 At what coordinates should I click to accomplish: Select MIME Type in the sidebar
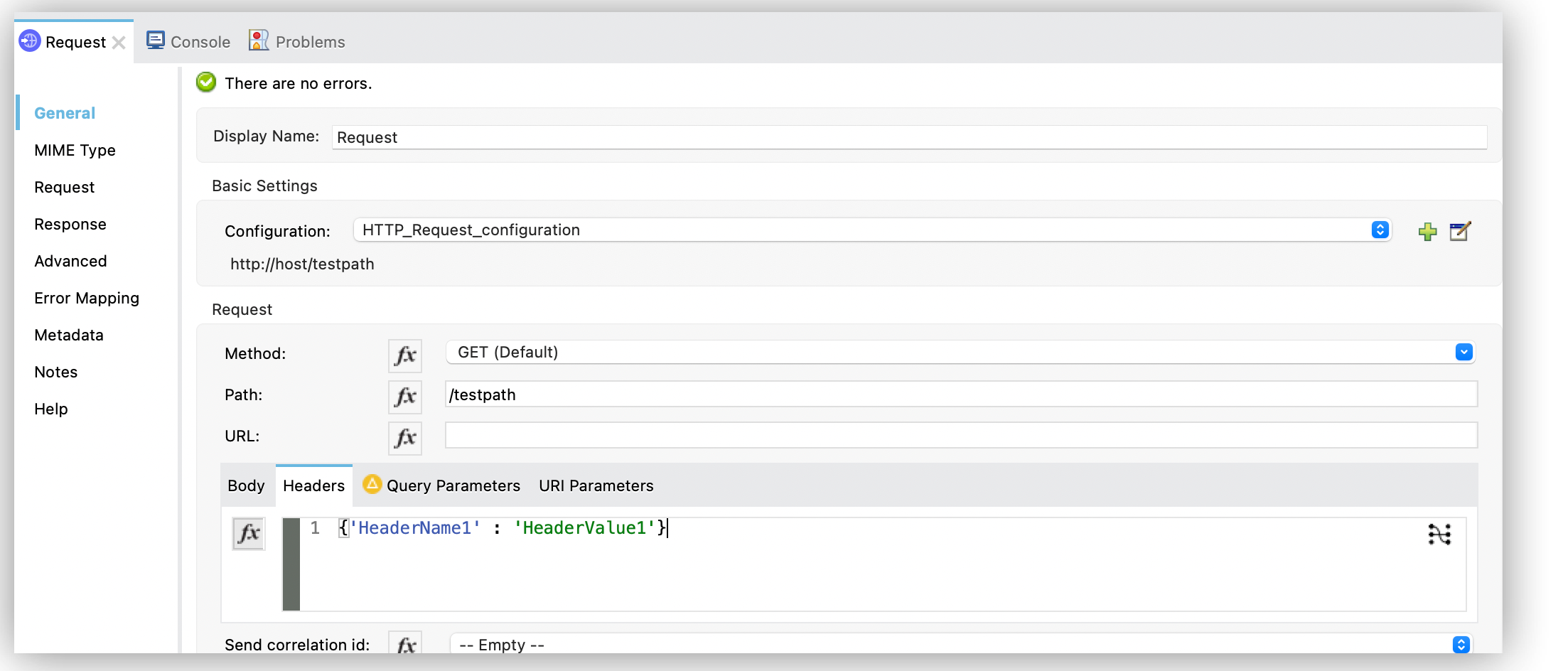tap(75, 150)
